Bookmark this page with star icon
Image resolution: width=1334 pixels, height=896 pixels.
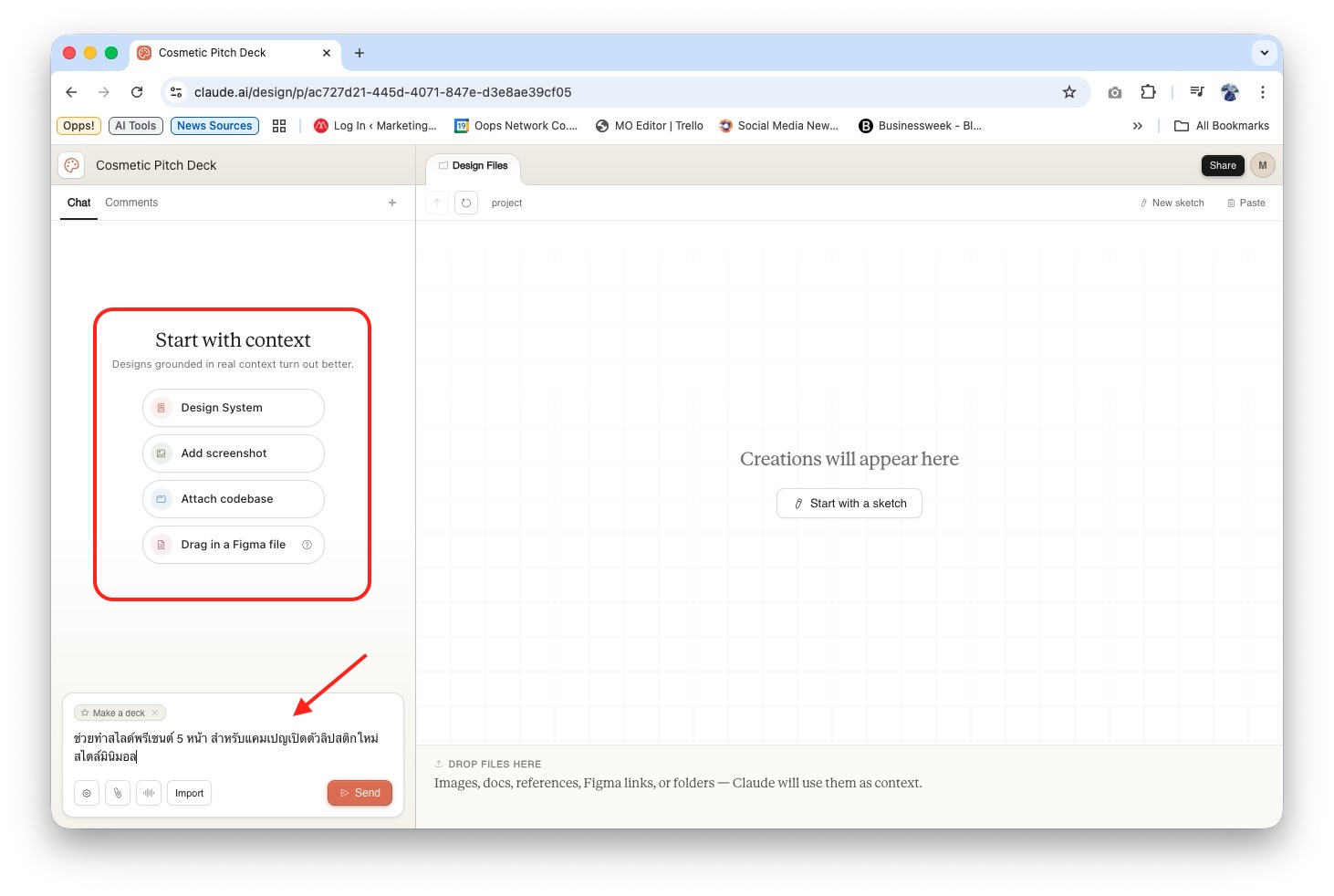(x=1069, y=92)
